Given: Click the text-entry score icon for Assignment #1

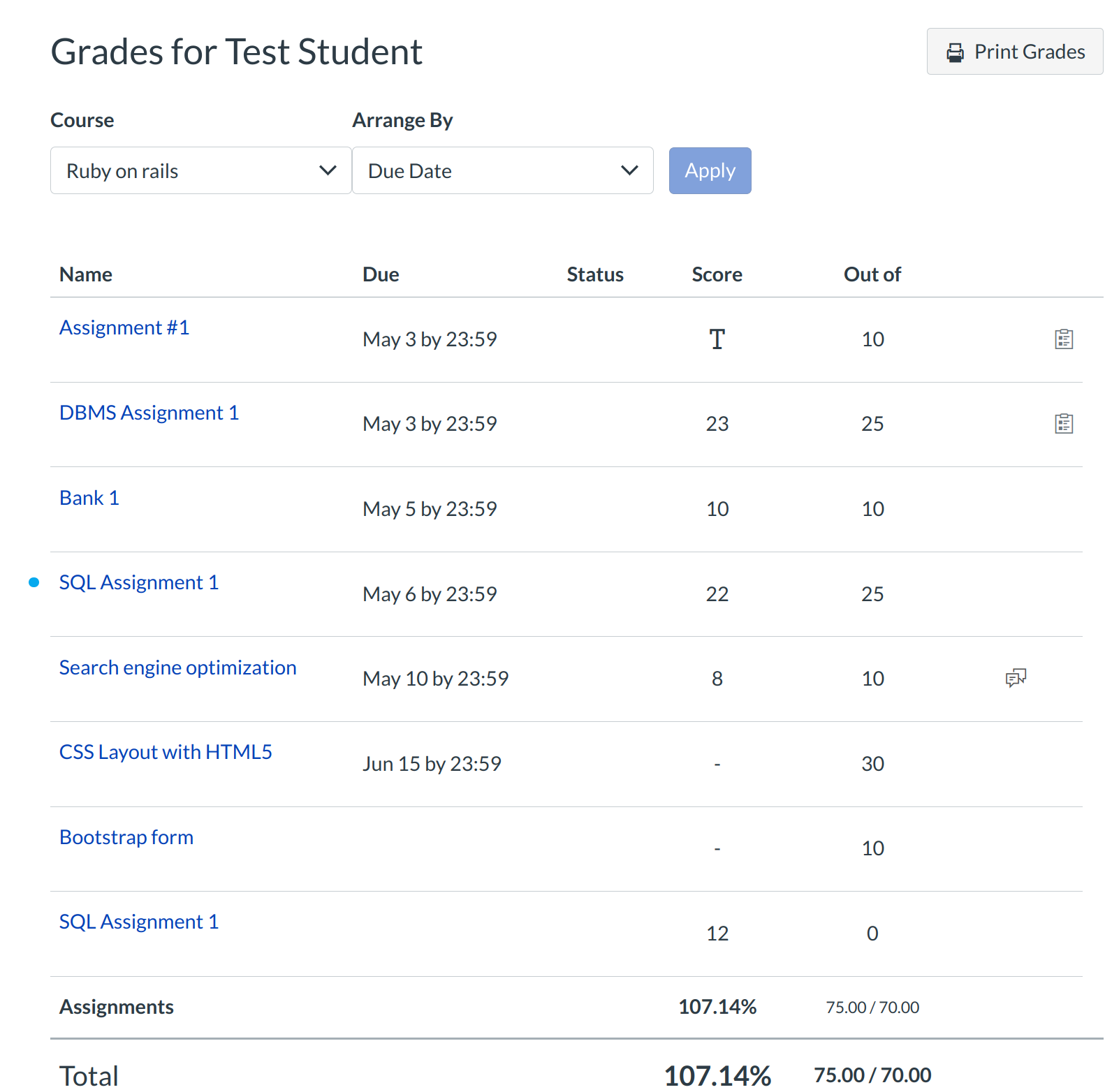Looking at the screenshot, I should pos(717,339).
